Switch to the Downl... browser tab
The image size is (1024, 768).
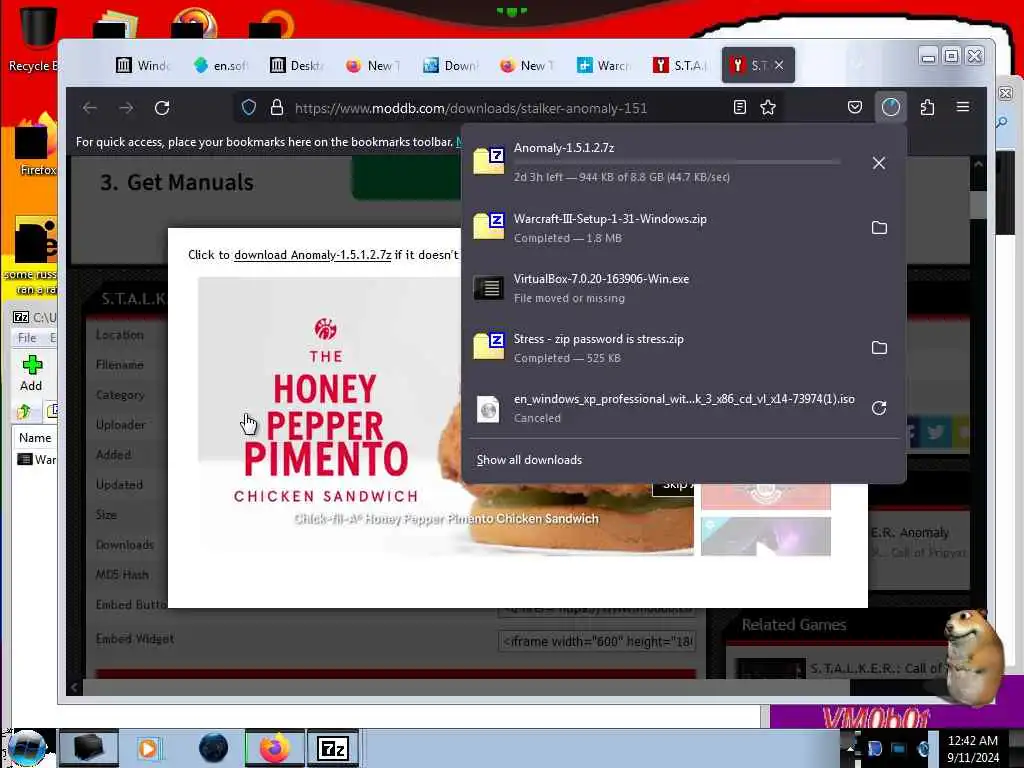451,65
